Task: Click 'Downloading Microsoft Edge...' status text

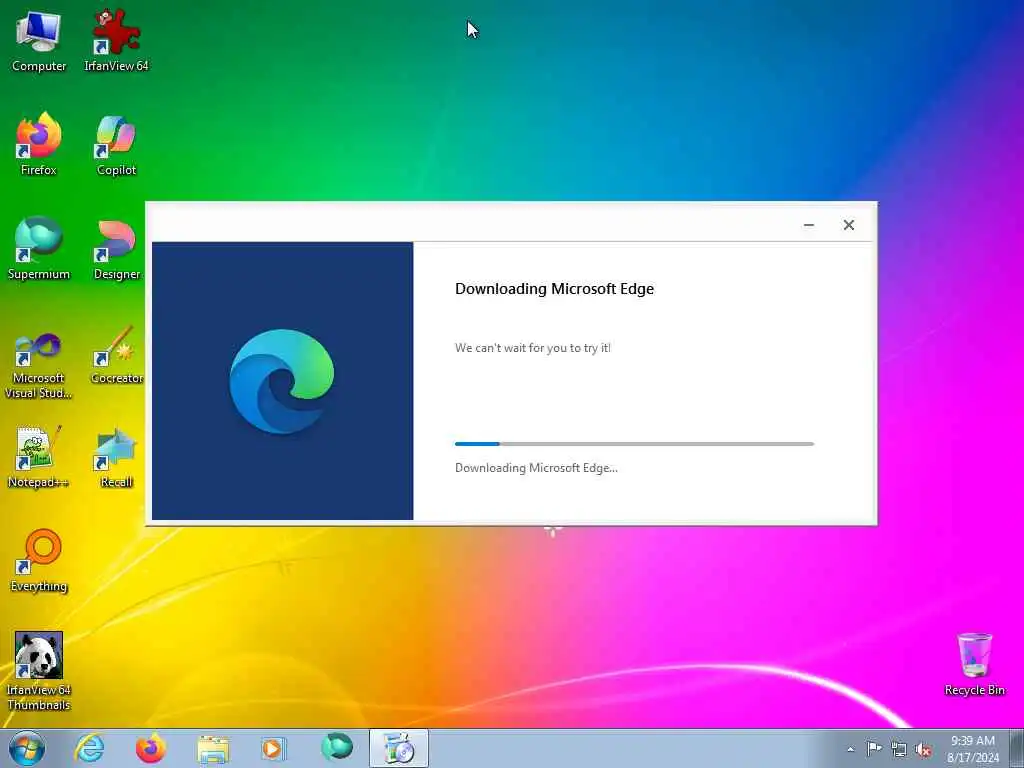Action: coord(536,468)
